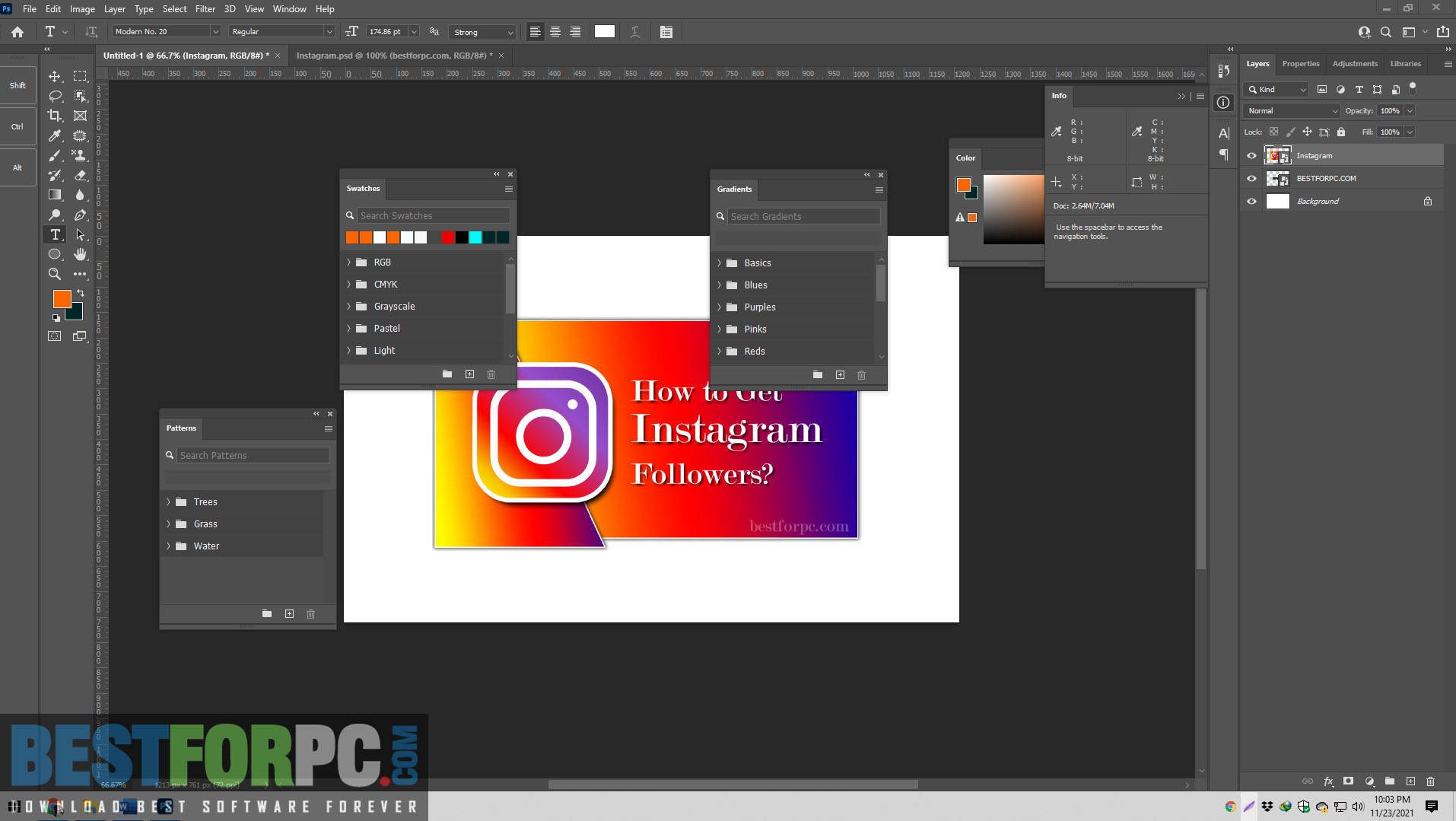This screenshot has height=821, width=1456.
Task: Toggle lock image pixels
Action: pyautogui.click(x=1291, y=132)
